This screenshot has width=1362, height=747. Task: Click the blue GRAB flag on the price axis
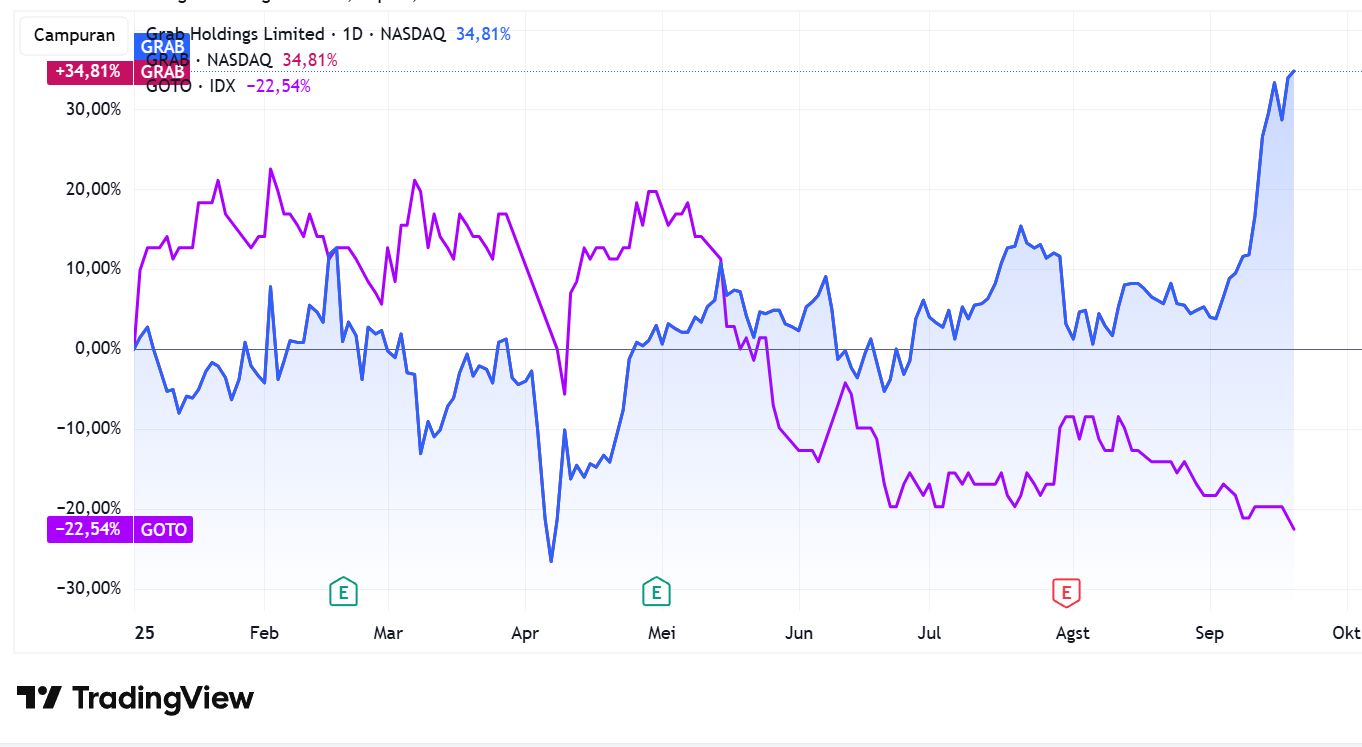coord(160,46)
